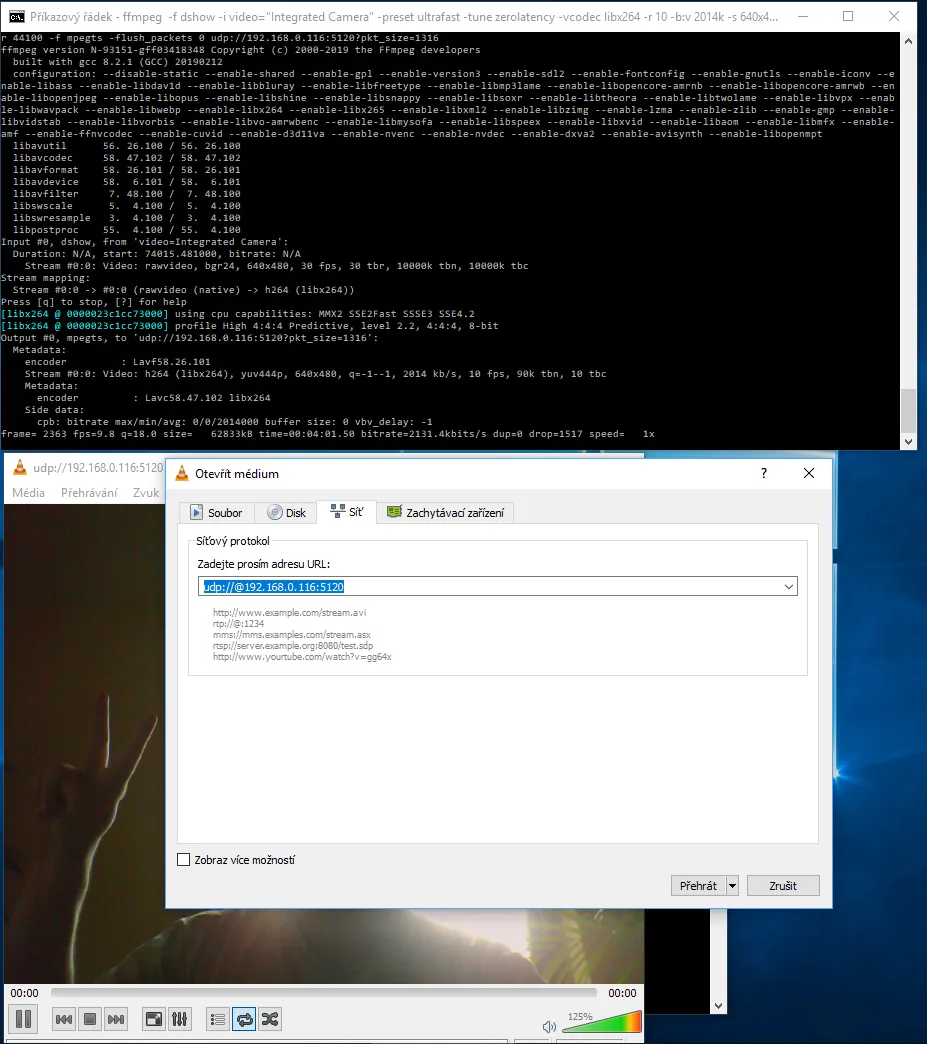This screenshot has width=927, height=1044.
Task: Mute audio via VLC speaker icon
Action: 549,1026
